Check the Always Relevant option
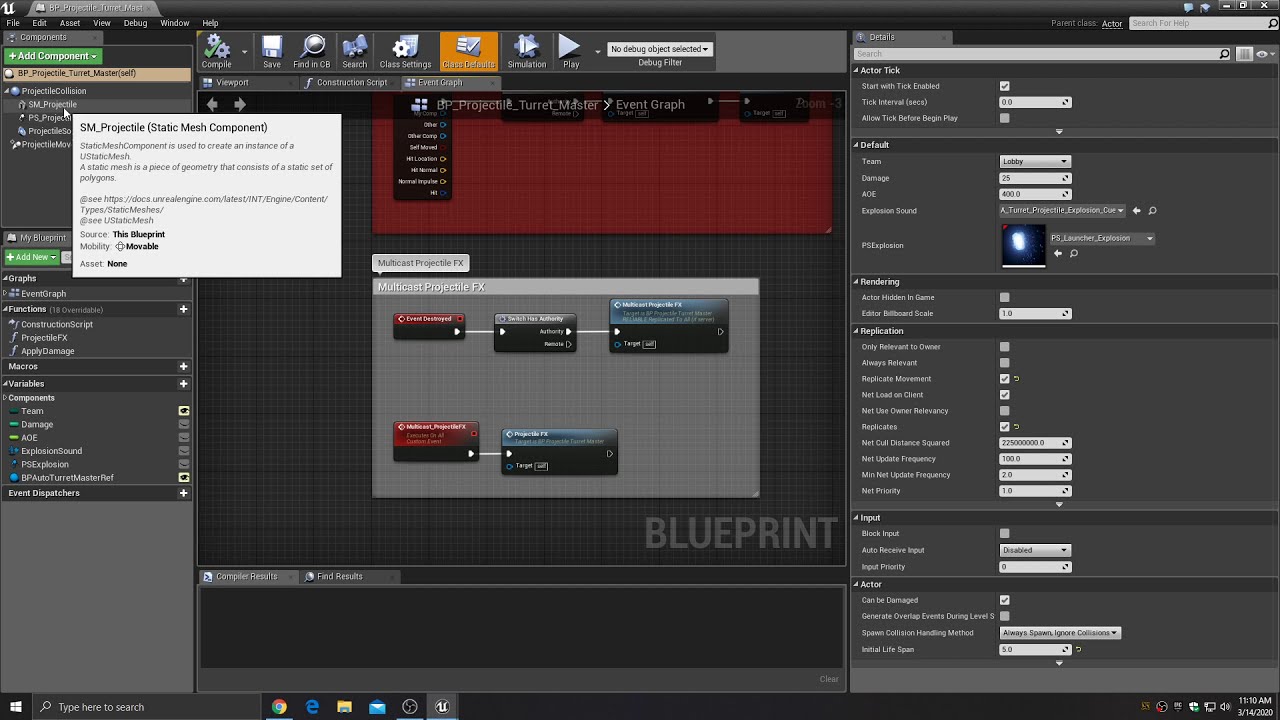 point(1005,363)
